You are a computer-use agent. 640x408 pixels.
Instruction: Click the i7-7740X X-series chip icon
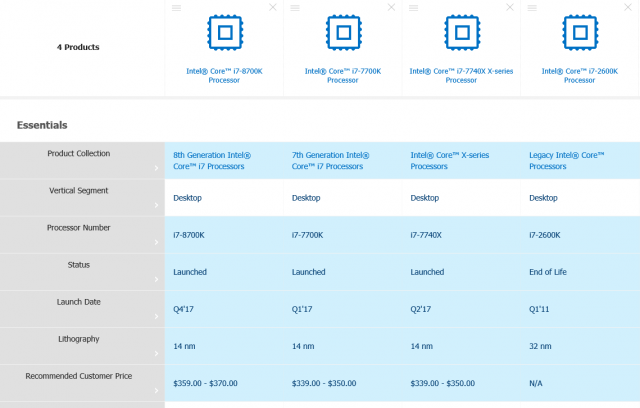tap(462, 33)
